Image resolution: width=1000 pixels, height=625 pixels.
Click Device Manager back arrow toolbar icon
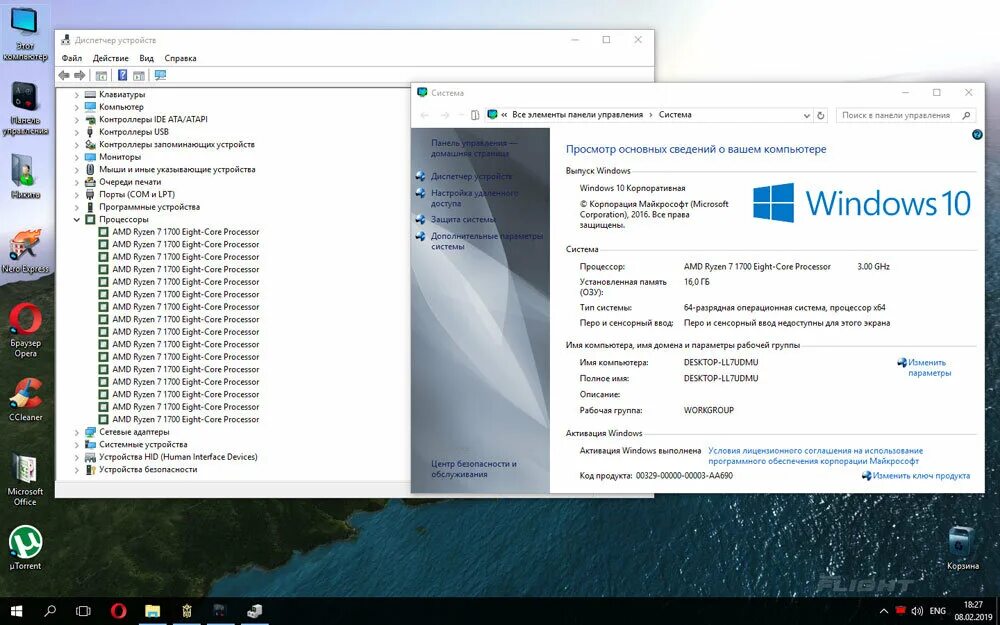pyautogui.click(x=64, y=75)
